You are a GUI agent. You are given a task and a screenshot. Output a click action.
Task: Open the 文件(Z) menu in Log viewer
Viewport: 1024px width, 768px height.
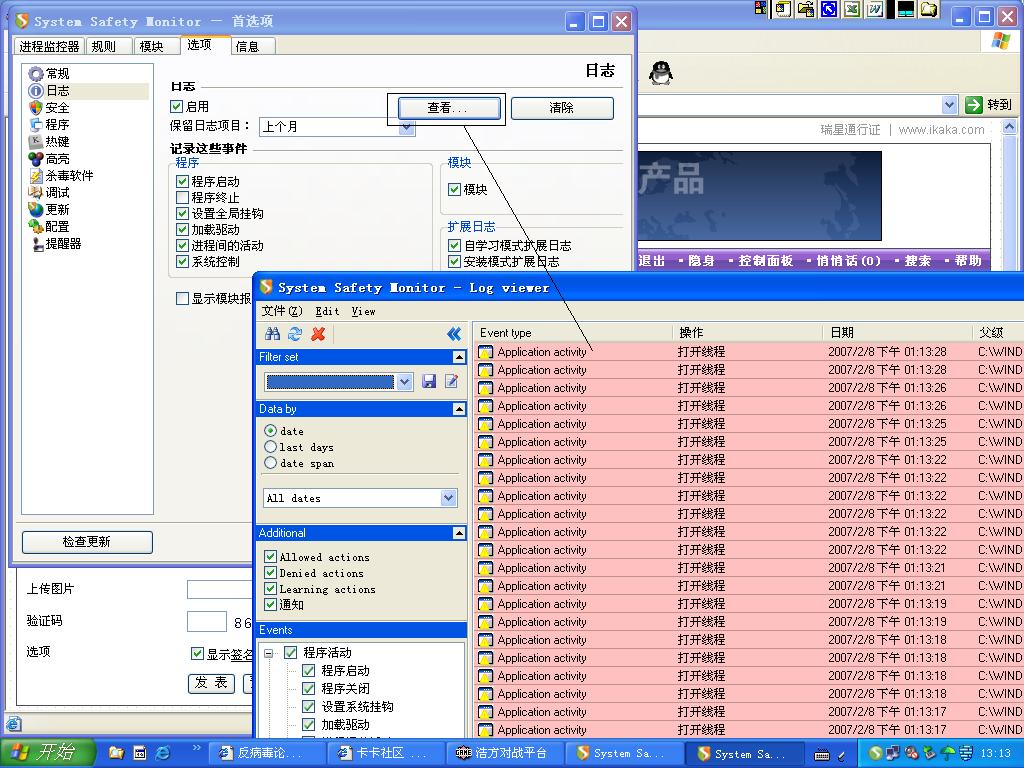(x=282, y=311)
